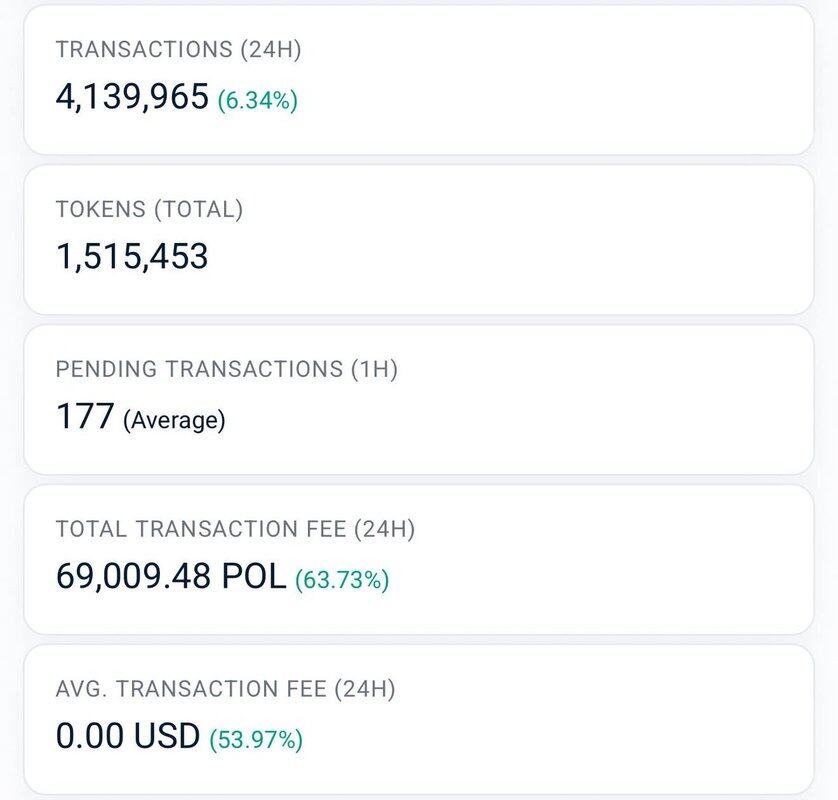Select the 4,139,965 transactions count

[132, 97]
